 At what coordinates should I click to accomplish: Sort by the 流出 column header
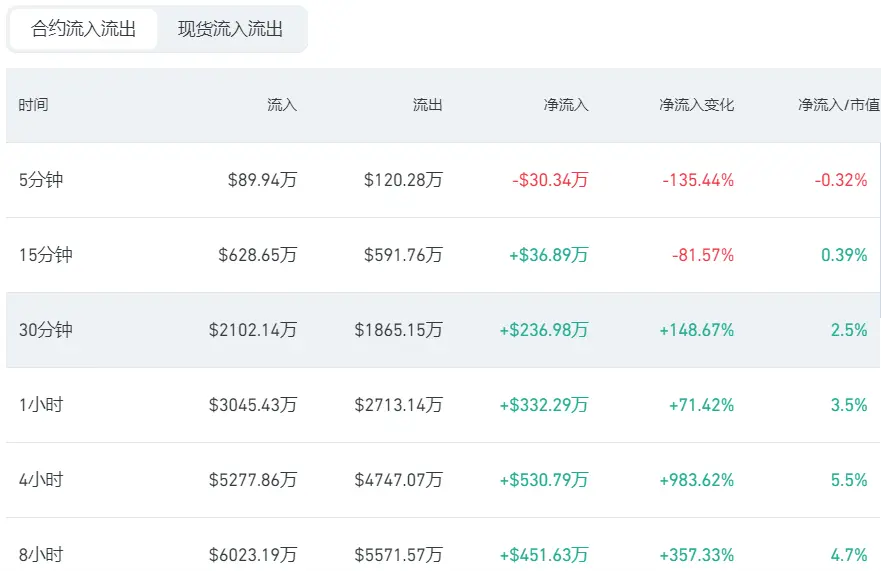pos(428,105)
